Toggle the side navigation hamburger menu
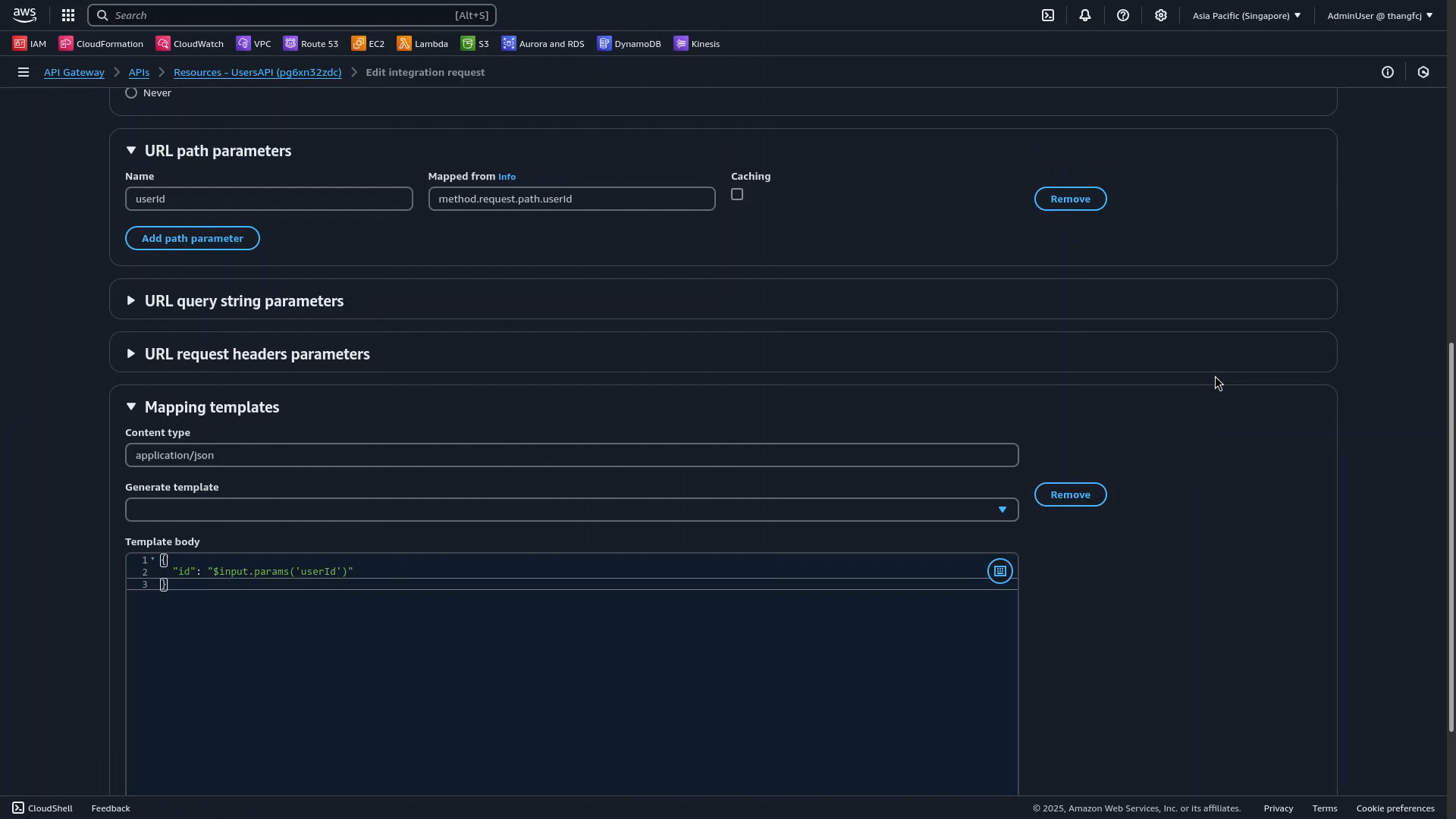The height and width of the screenshot is (819, 1456). coord(24,72)
